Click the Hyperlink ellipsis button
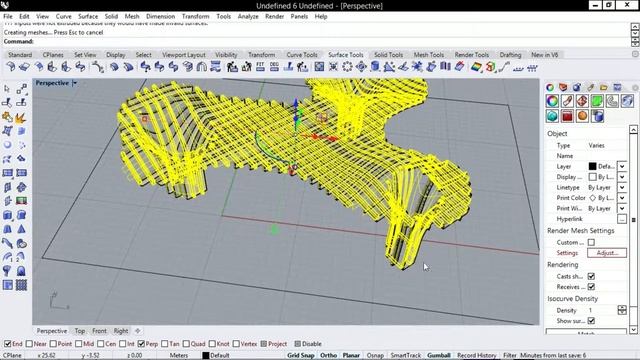This screenshot has width=640, height=360. [622, 219]
